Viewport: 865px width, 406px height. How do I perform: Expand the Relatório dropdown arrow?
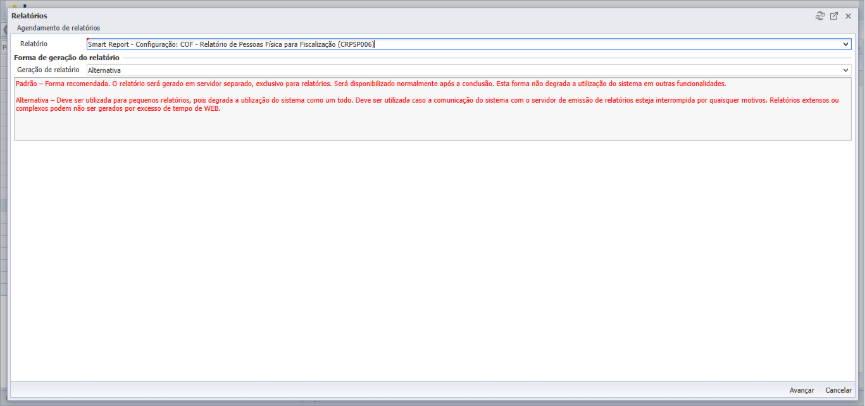pos(846,44)
